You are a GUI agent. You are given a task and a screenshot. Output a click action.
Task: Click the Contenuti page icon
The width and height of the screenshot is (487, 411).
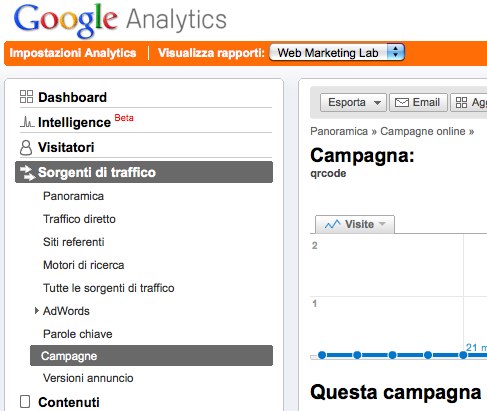25,402
